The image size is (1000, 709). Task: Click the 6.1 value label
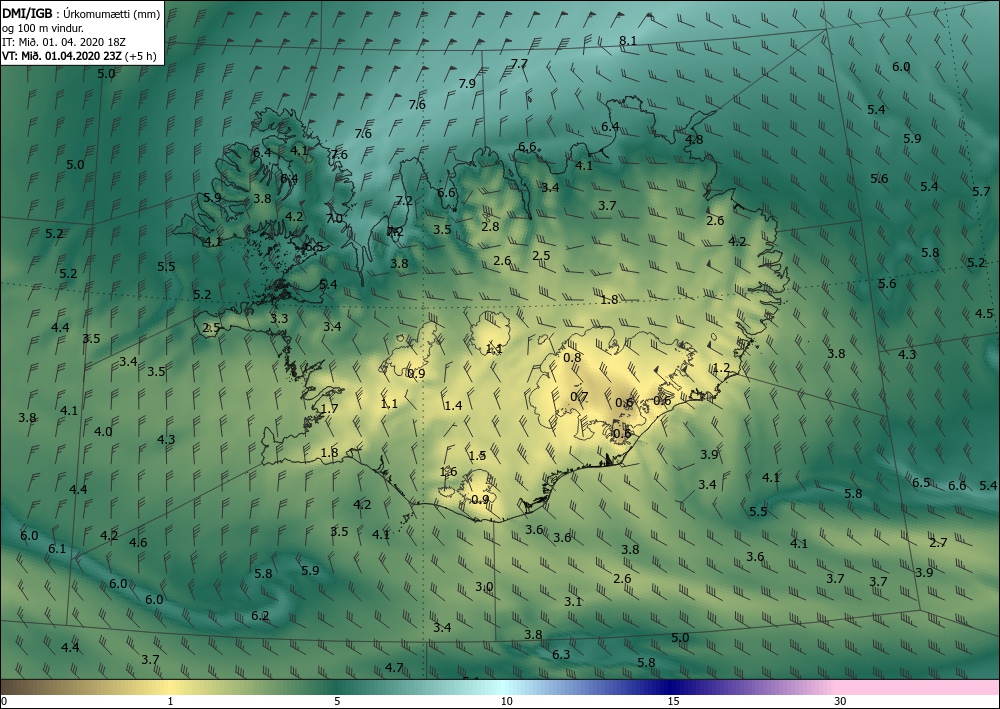(57, 549)
